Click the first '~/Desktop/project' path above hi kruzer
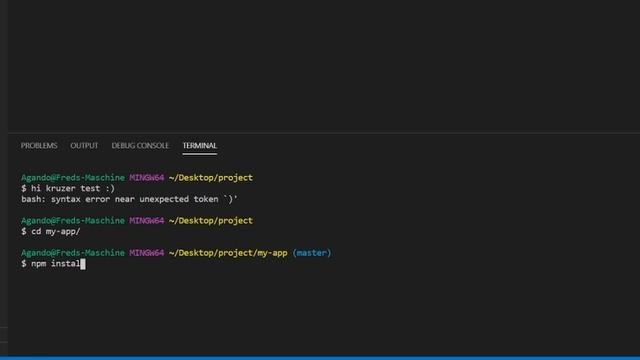 pyautogui.click(x=211, y=178)
